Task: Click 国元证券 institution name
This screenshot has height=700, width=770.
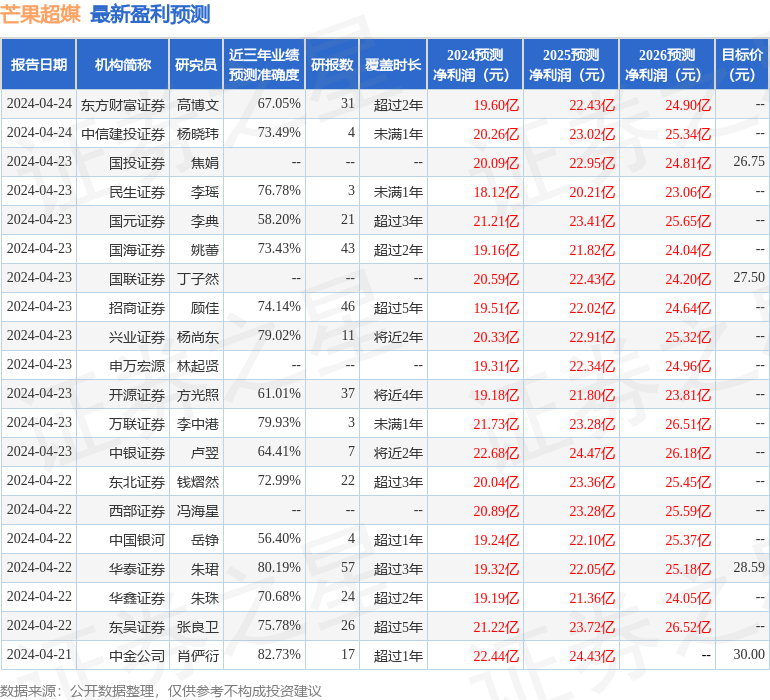Action: (x=137, y=221)
